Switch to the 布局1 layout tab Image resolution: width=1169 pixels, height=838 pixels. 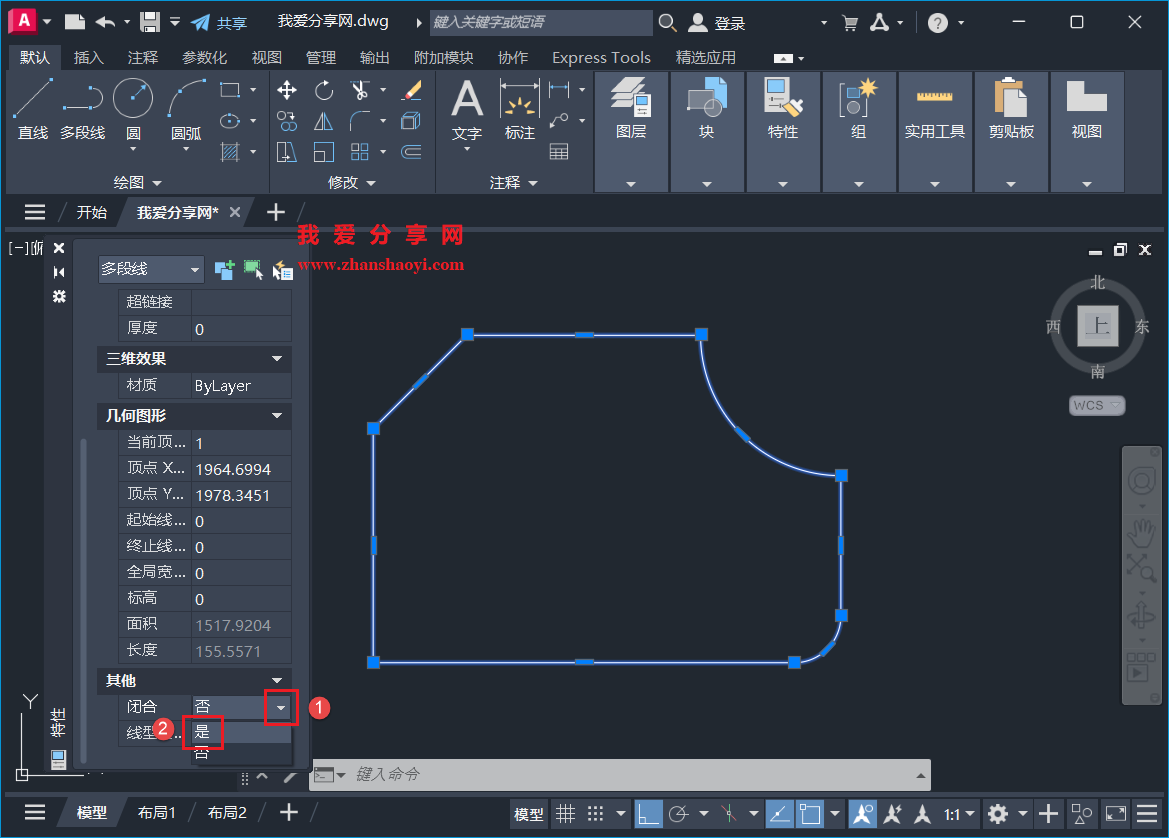click(156, 813)
